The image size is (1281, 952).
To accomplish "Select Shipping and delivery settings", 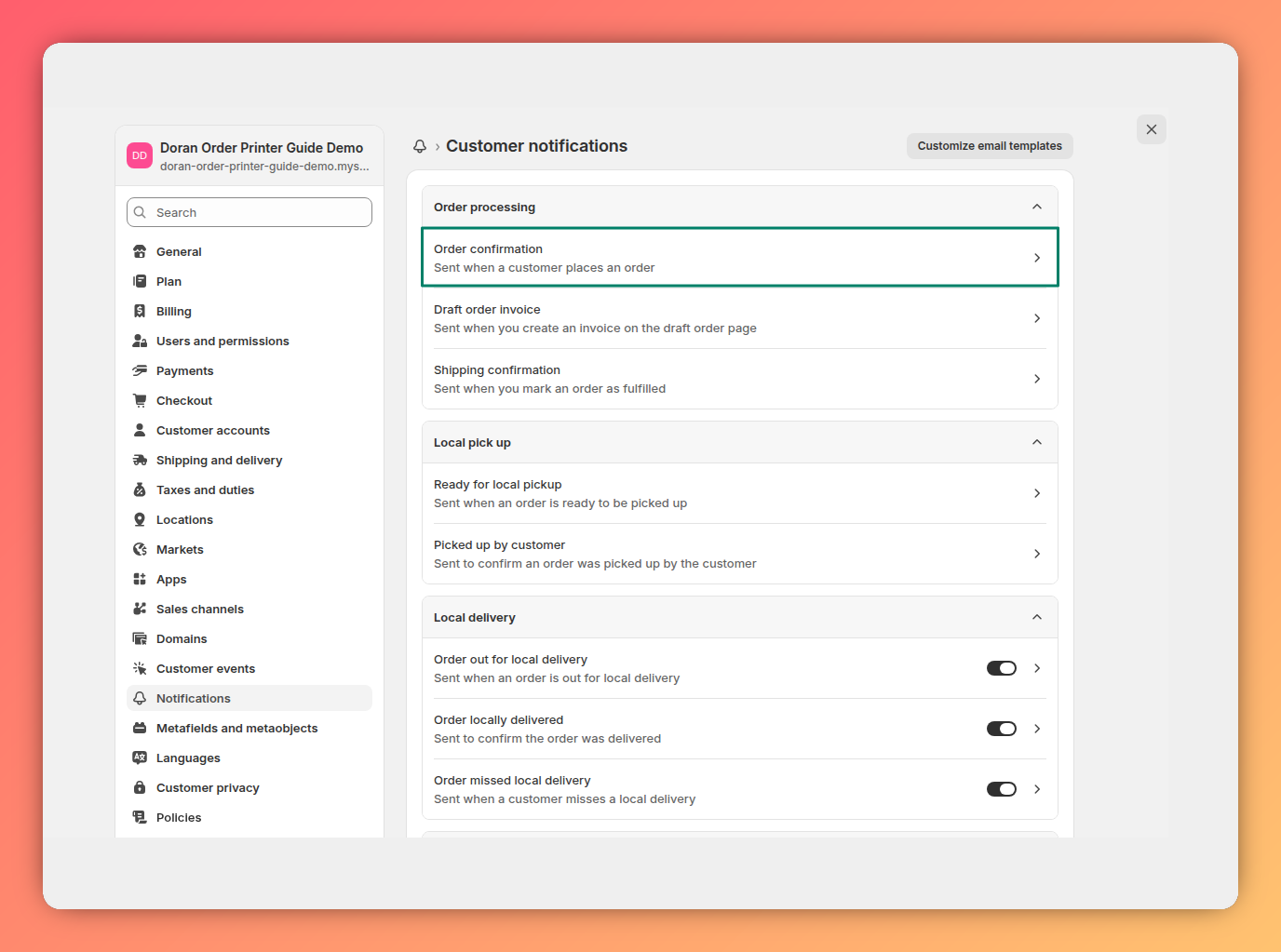I will [x=249, y=460].
